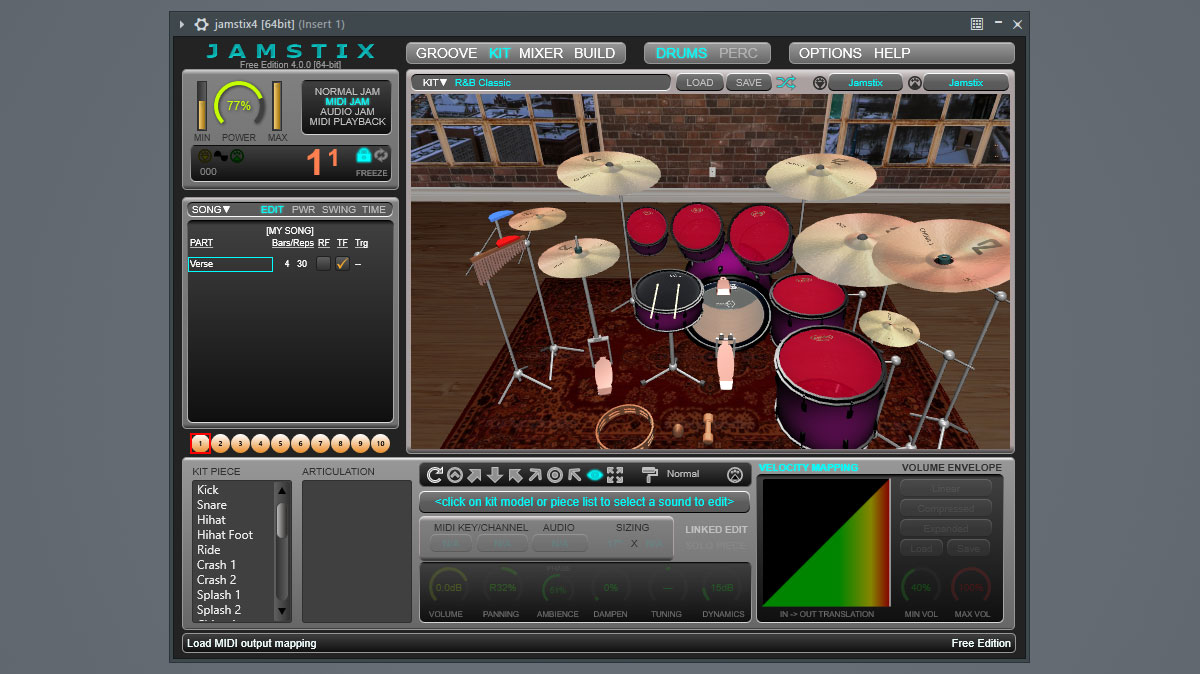Click the kit LOAD button
The width and height of the screenshot is (1200, 674).
click(700, 83)
